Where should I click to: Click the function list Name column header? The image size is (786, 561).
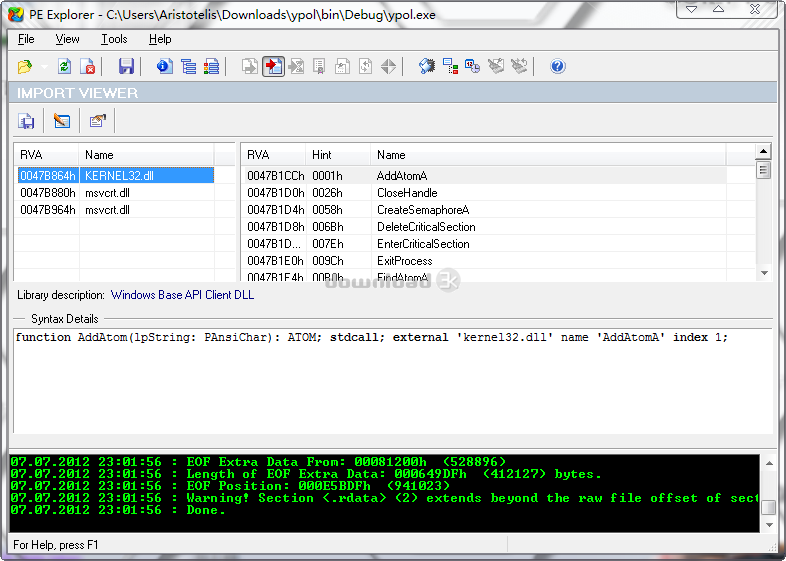(x=548, y=155)
